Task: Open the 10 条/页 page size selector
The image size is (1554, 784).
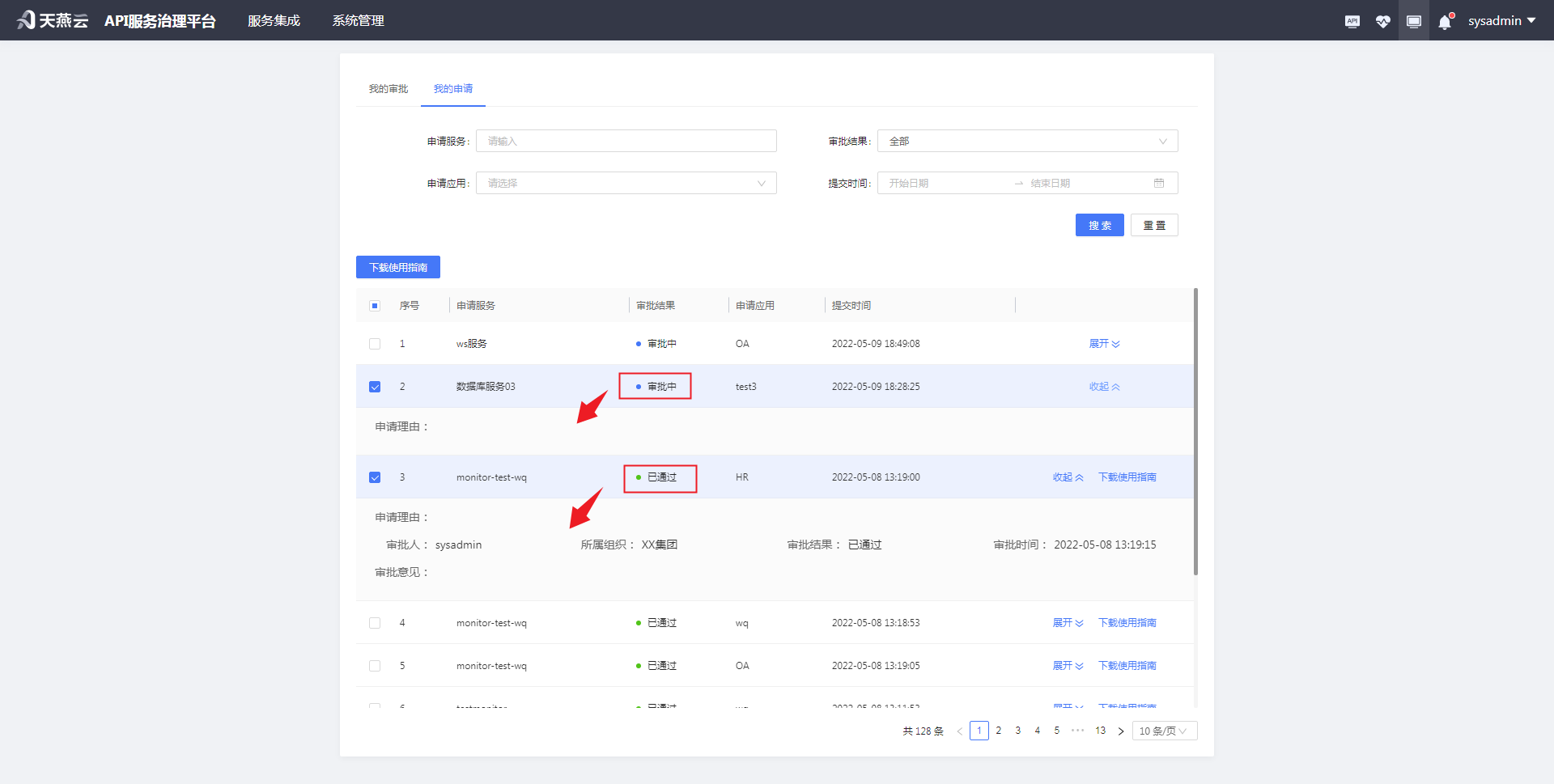Action: pos(1164,730)
